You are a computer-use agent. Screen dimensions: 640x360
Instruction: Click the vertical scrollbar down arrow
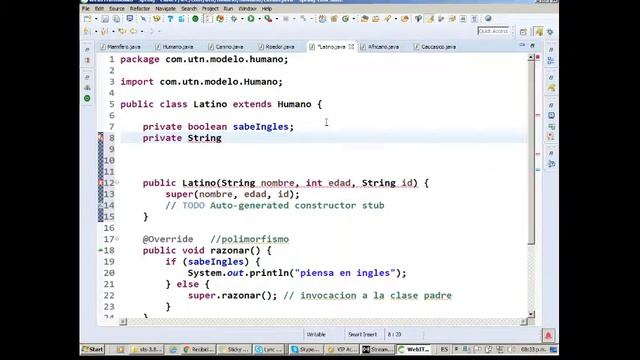point(531,314)
